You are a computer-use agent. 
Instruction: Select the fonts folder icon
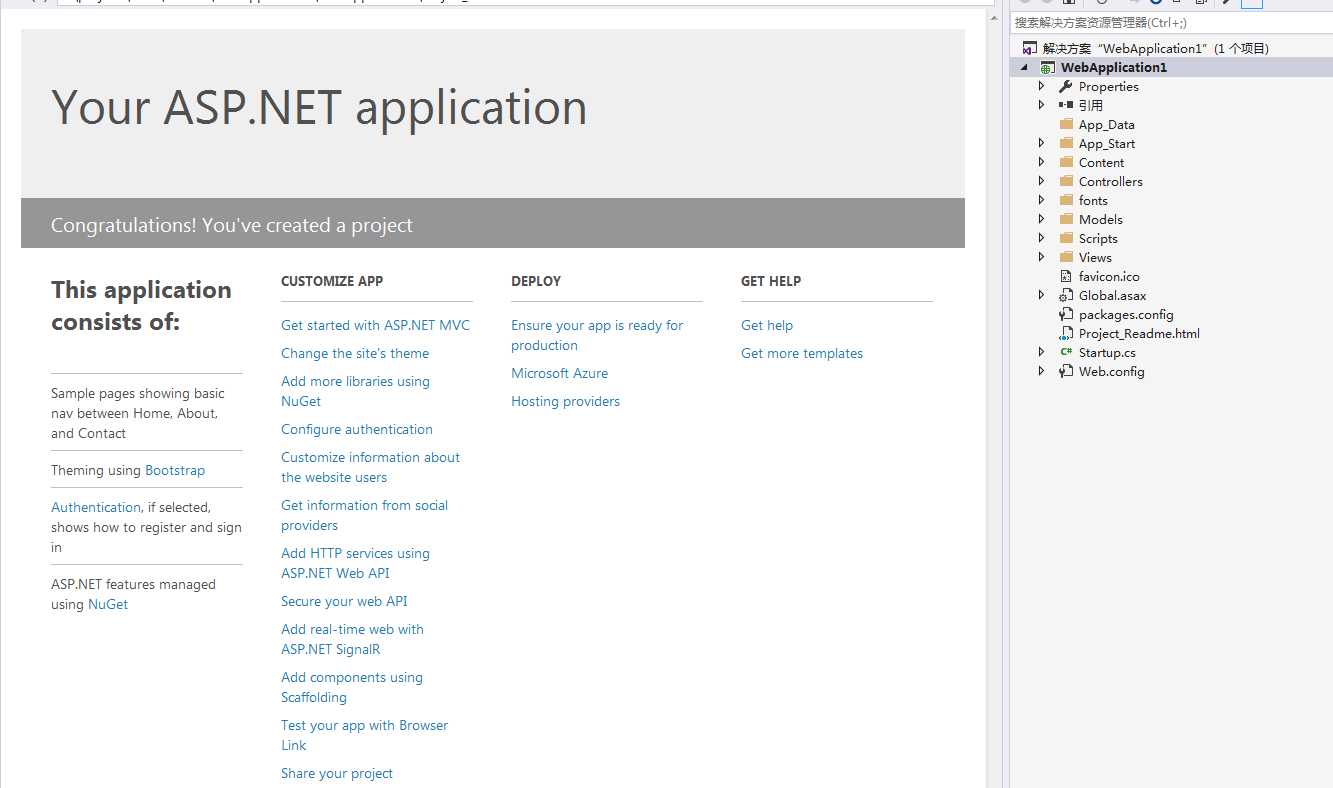1065,201
